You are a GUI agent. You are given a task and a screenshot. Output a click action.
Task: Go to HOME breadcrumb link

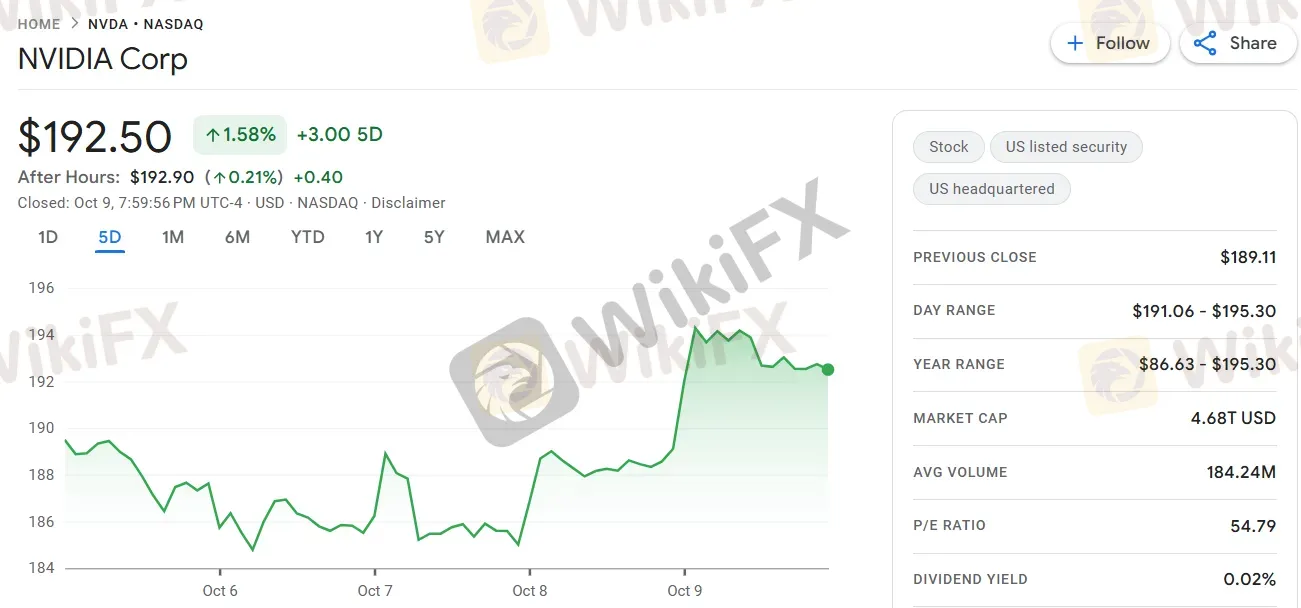click(39, 24)
